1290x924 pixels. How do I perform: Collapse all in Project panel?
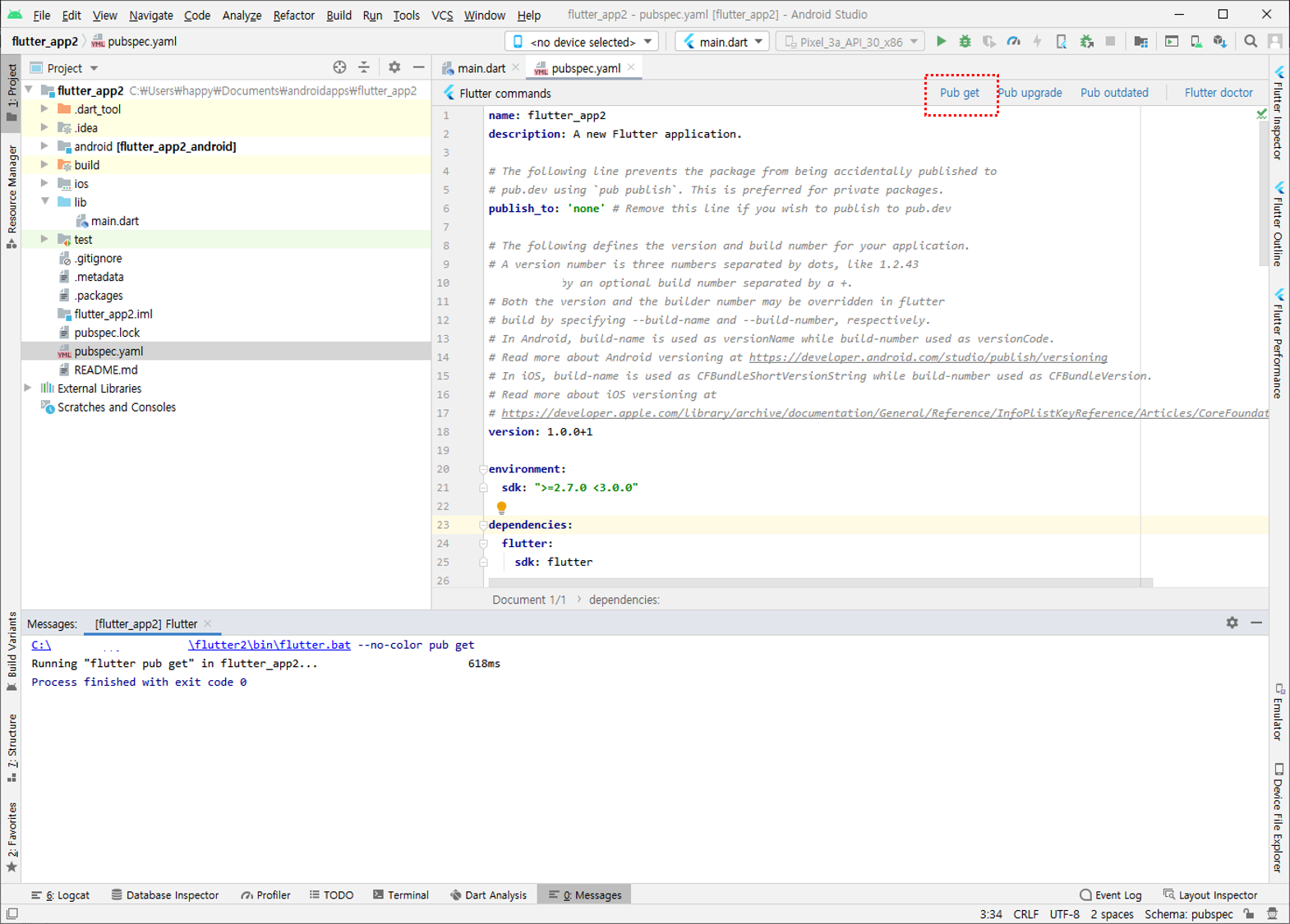click(x=364, y=67)
